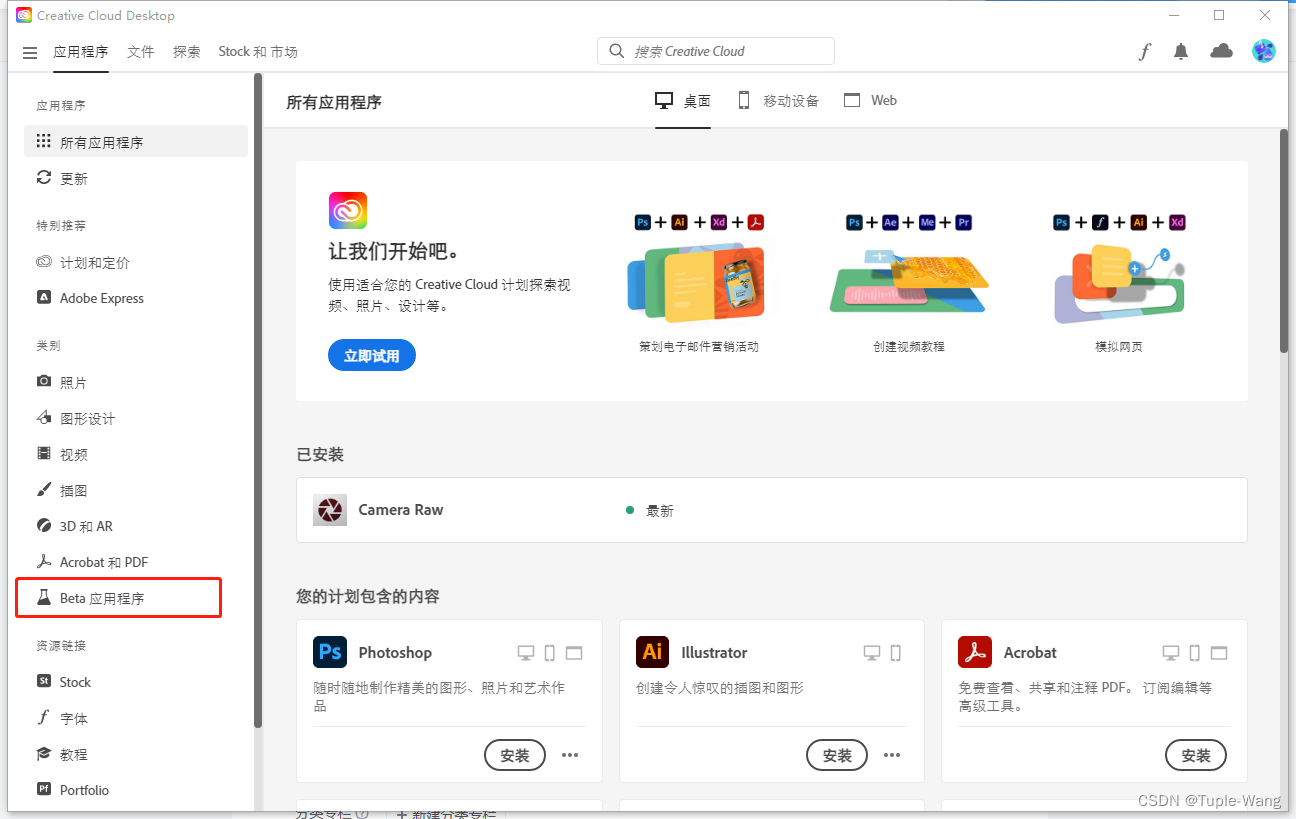
Task: Select the Illustration (插图) category
Action: pos(75,490)
